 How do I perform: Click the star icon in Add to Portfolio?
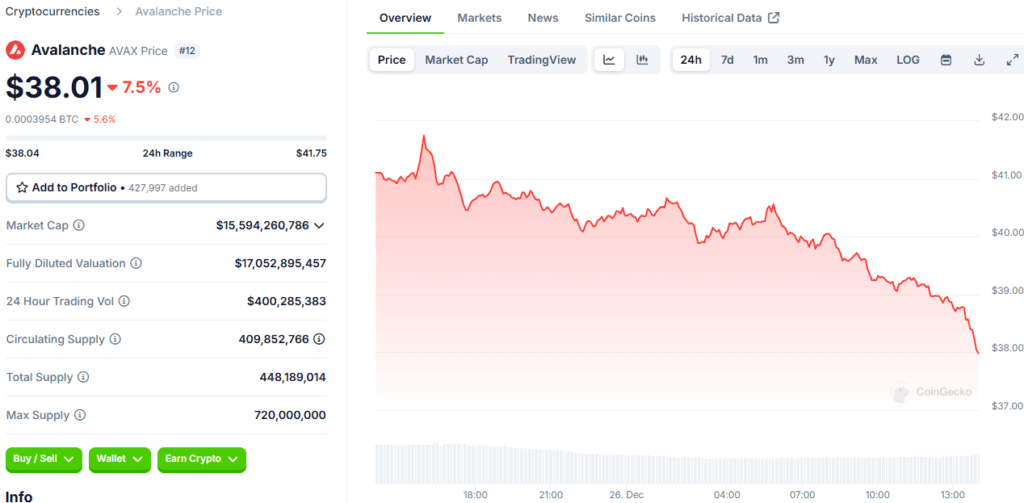tap(22, 187)
